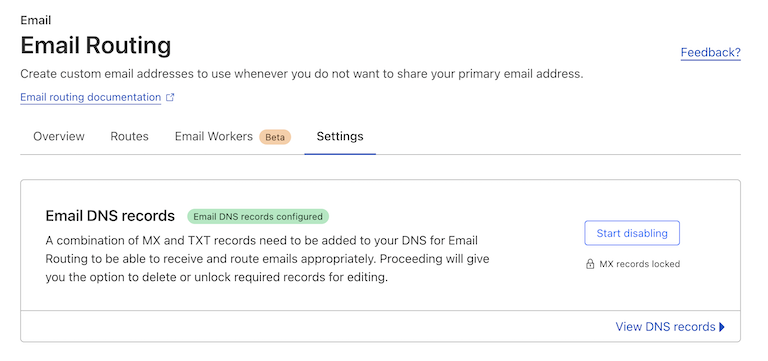Click the MX records locked padlock icon
The image size is (768, 361).
click(x=590, y=264)
